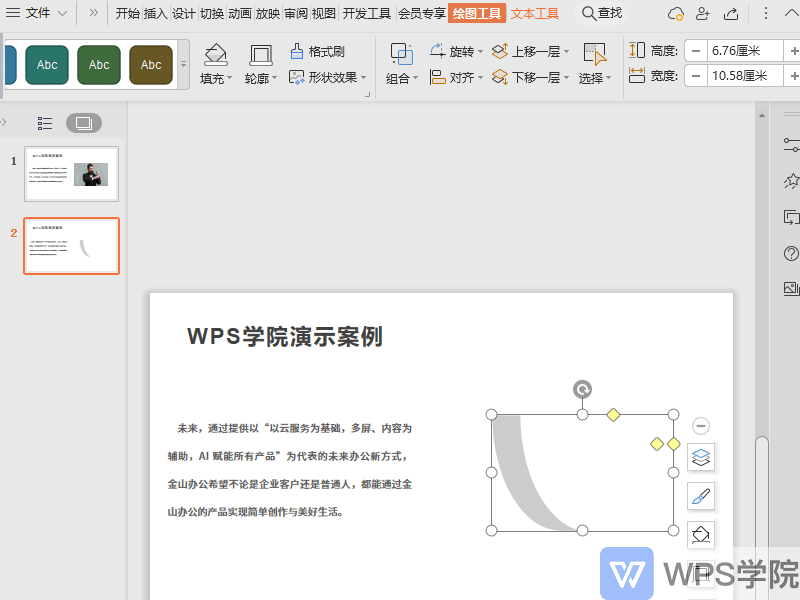Click the 高度 6.76厘米 input field

pos(744,51)
